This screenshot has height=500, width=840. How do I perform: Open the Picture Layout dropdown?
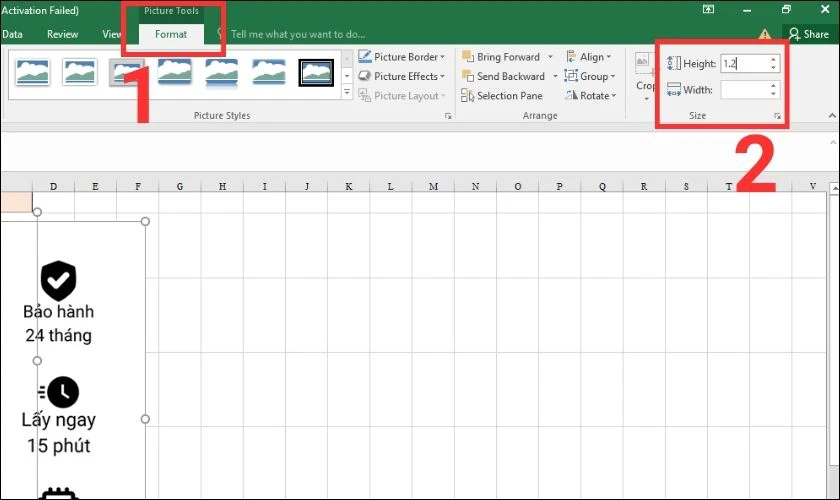click(402, 95)
